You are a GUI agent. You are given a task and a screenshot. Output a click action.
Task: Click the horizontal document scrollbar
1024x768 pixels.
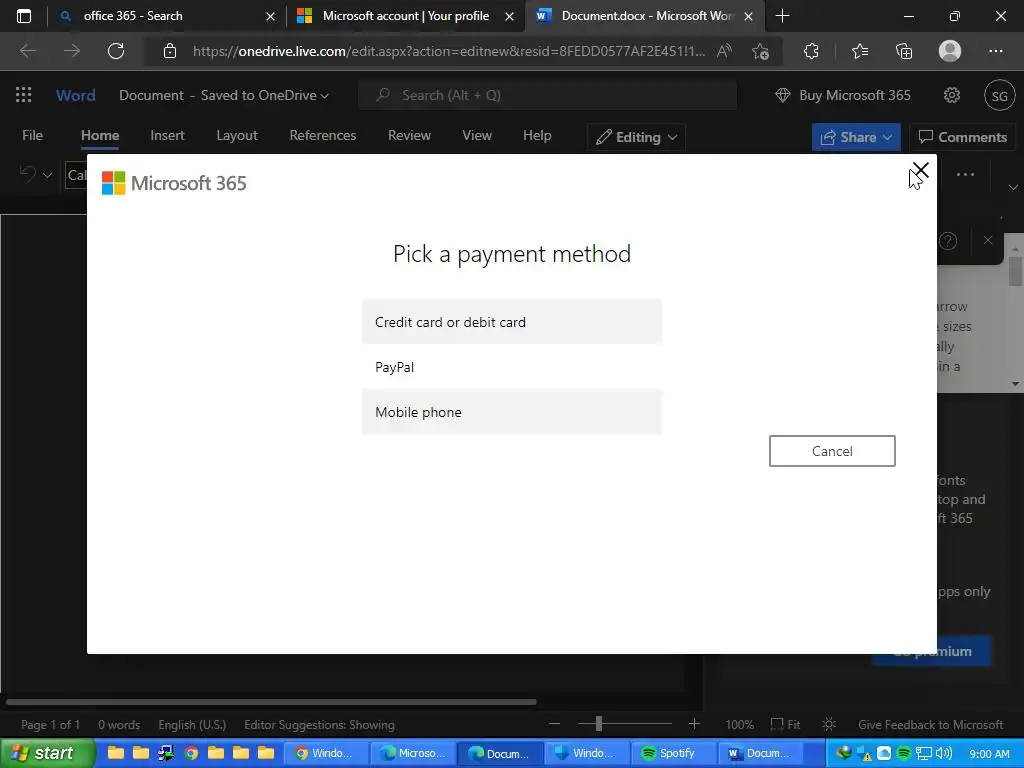pos(271,702)
